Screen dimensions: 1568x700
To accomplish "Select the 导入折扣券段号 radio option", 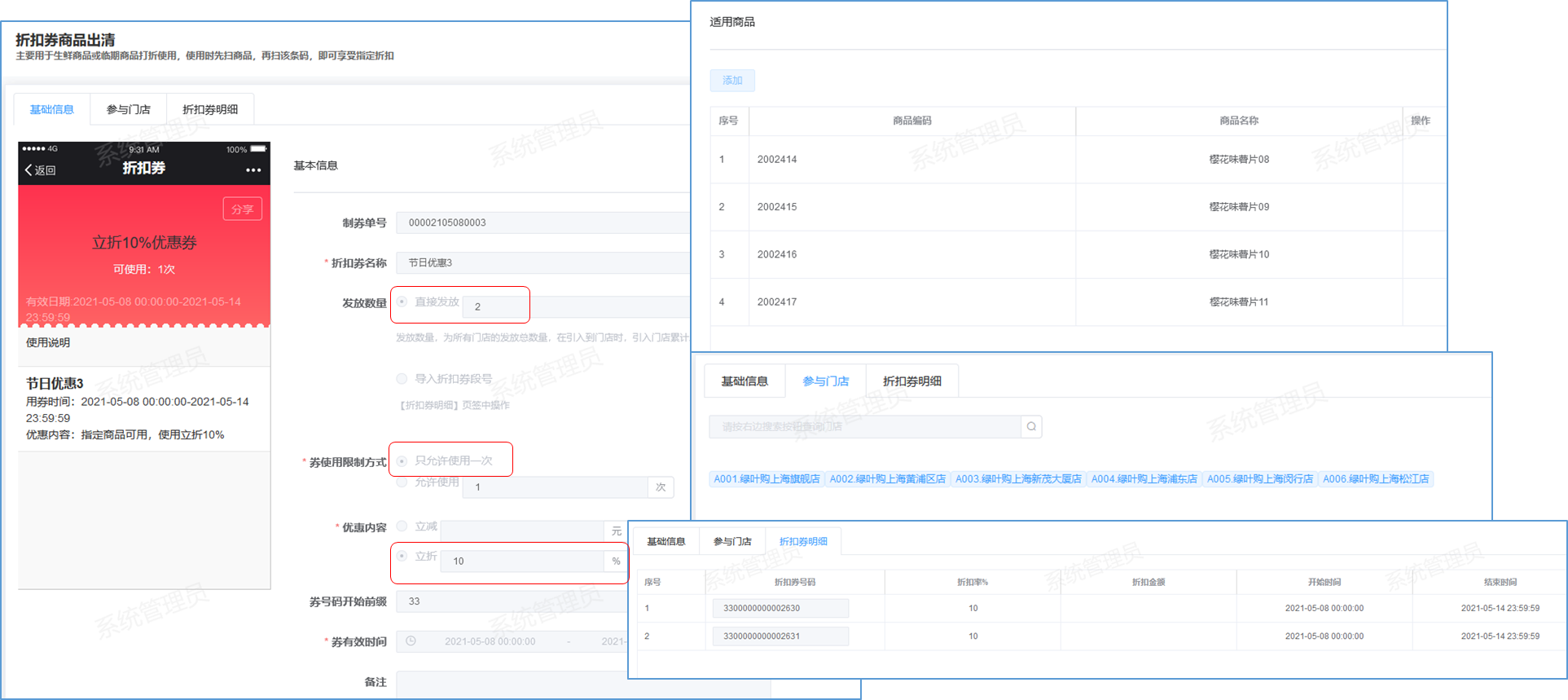I will click(x=402, y=378).
